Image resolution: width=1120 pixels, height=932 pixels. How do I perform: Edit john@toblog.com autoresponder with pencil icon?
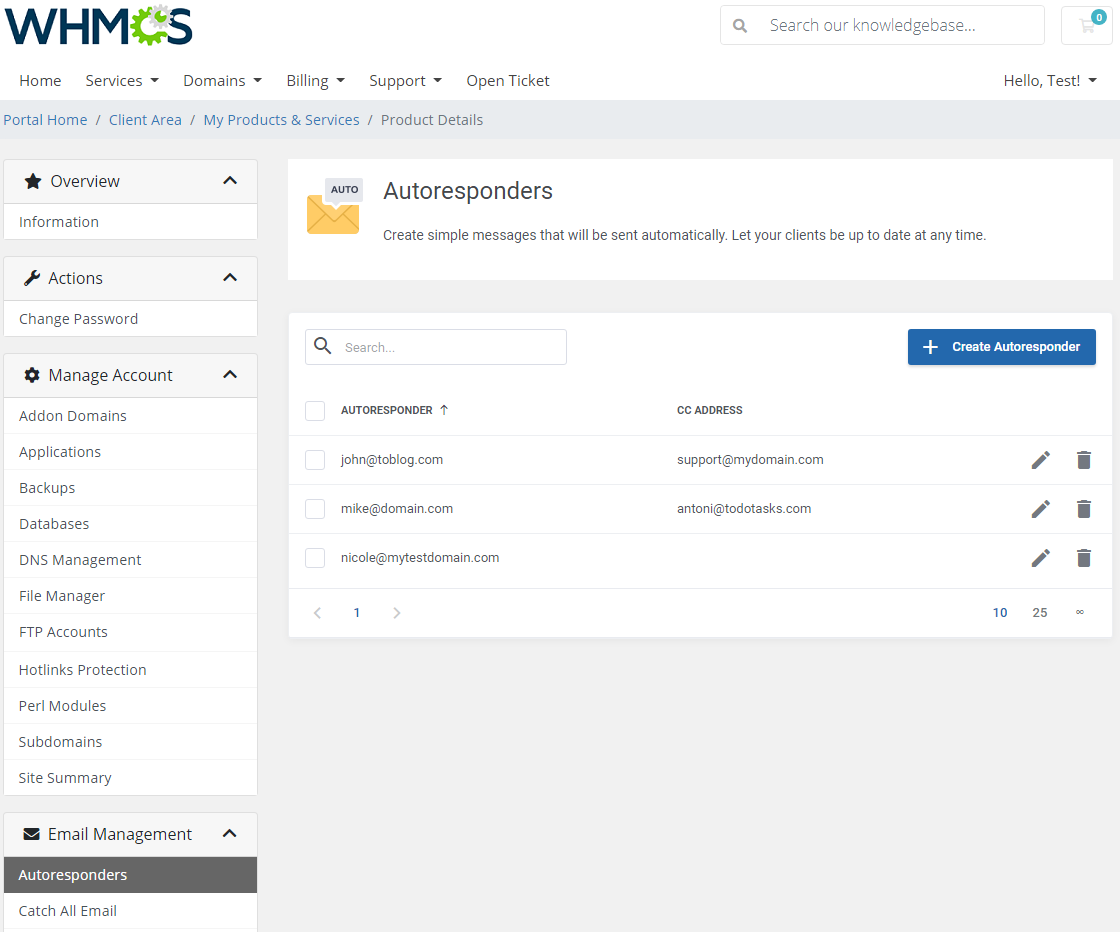[x=1041, y=460]
